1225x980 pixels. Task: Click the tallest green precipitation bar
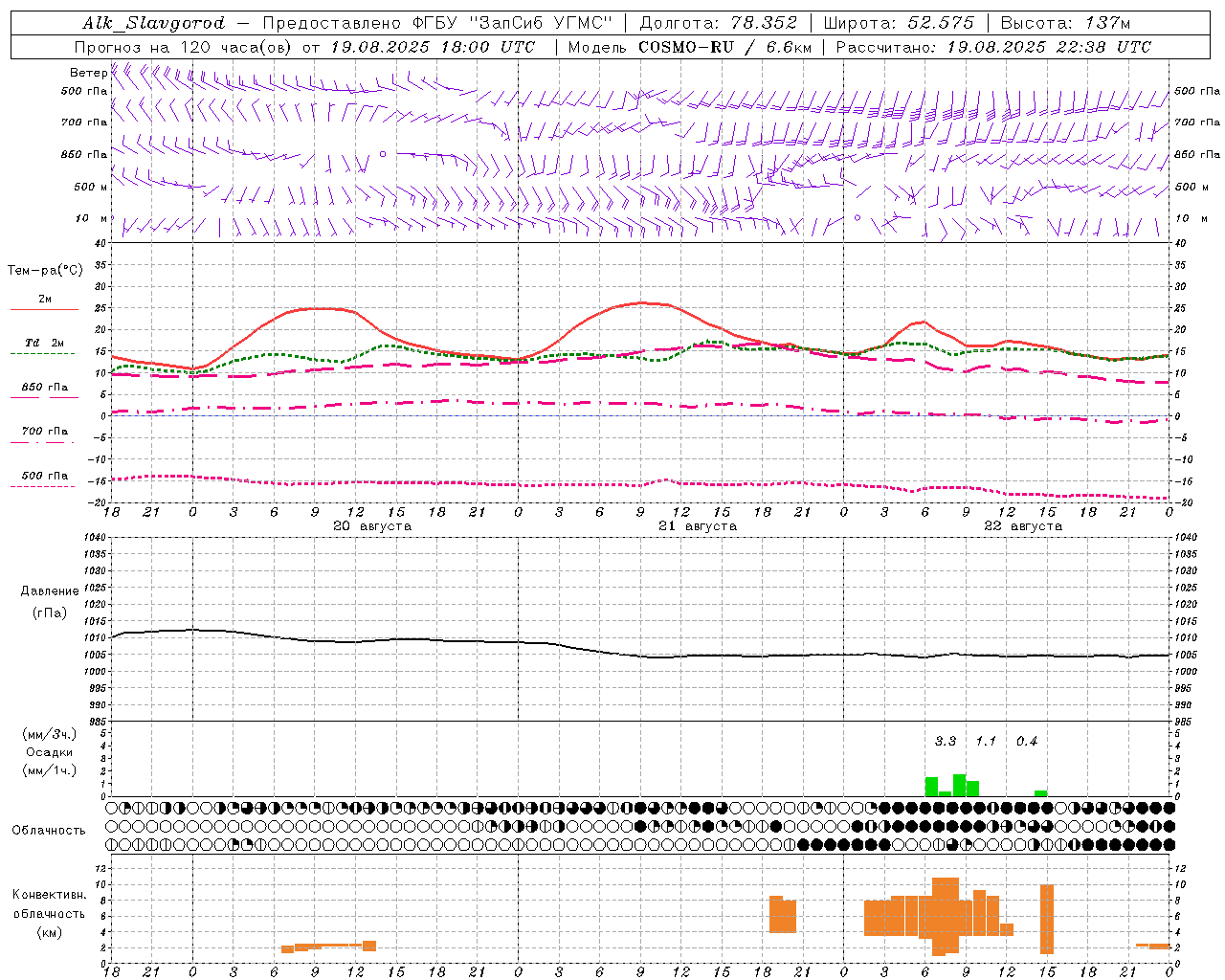point(959,786)
